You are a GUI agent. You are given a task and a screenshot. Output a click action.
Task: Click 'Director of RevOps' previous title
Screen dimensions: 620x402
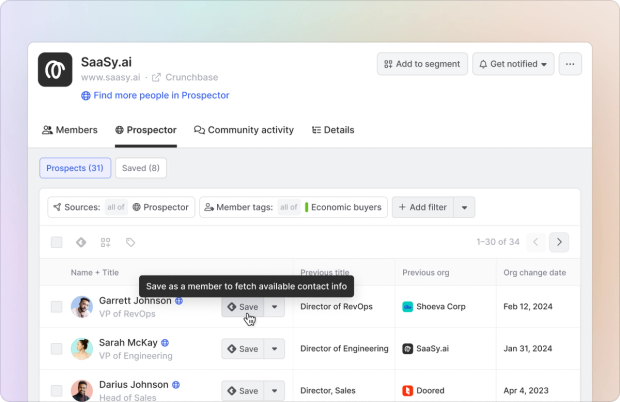tap(336, 307)
